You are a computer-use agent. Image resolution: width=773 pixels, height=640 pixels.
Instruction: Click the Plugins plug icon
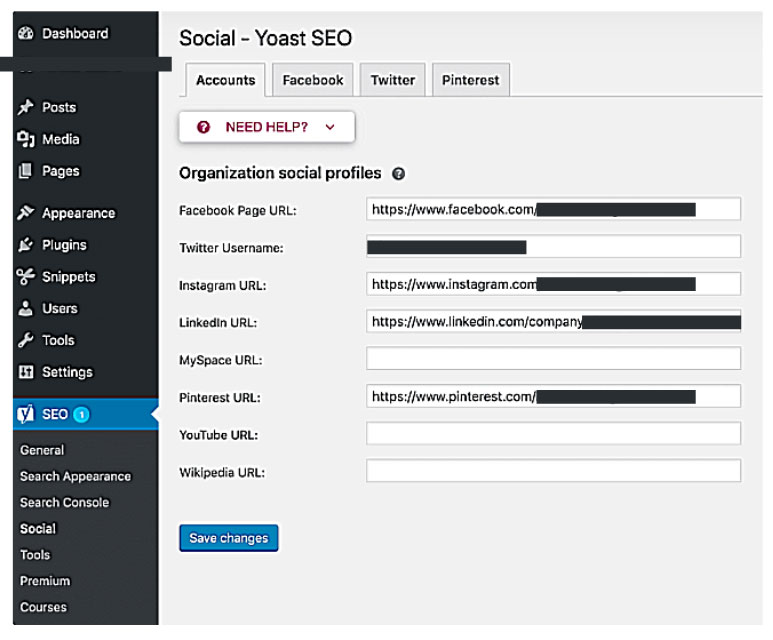point(26,245)
